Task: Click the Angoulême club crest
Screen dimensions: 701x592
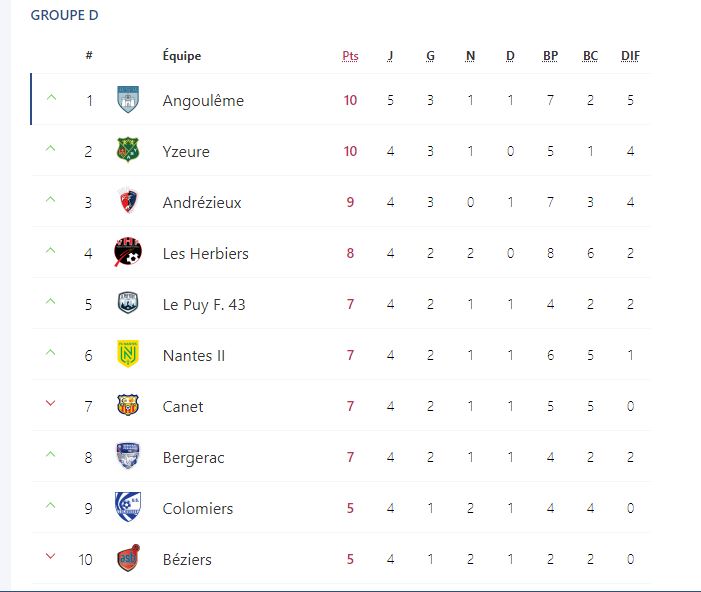Action: pos(128,99)
